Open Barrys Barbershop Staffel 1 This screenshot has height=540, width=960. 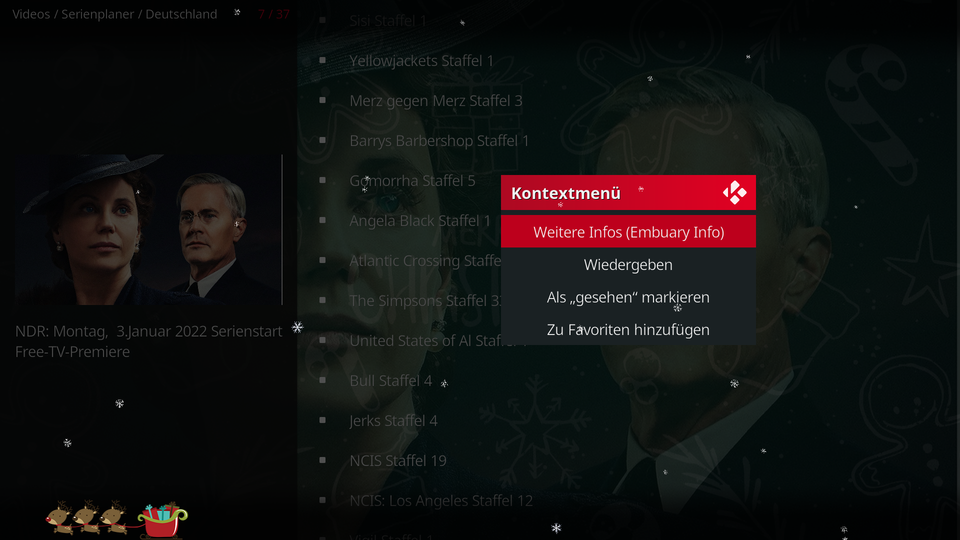(439, 141)
